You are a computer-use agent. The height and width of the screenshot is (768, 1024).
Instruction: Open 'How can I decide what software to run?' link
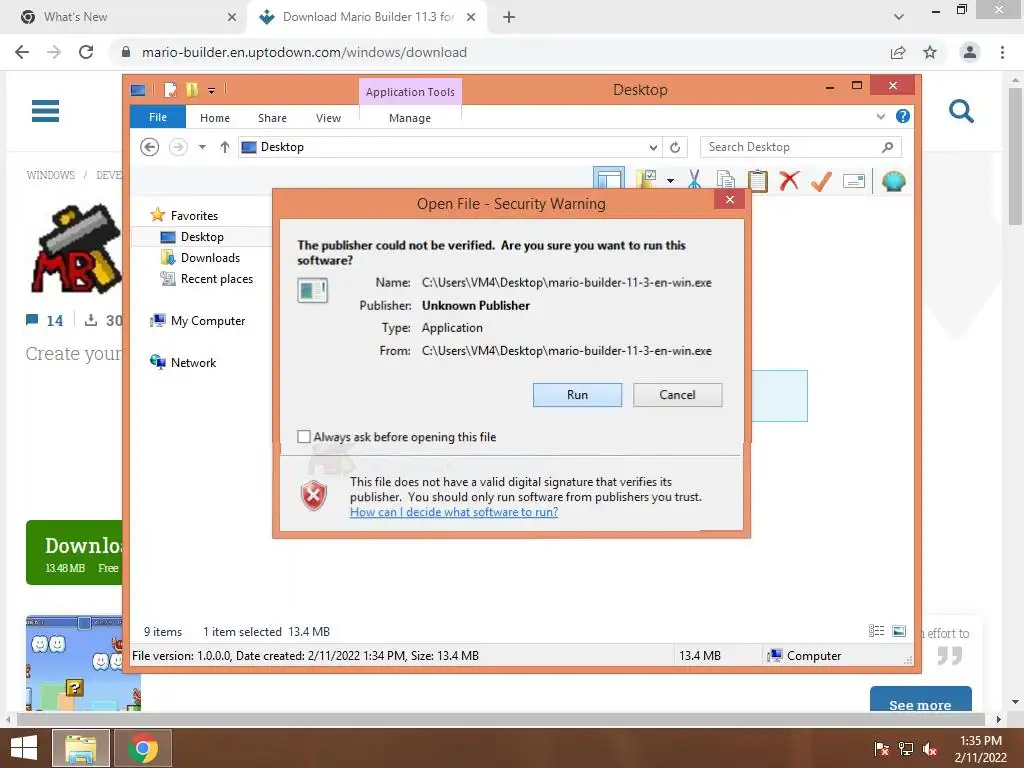pos(454,512)
